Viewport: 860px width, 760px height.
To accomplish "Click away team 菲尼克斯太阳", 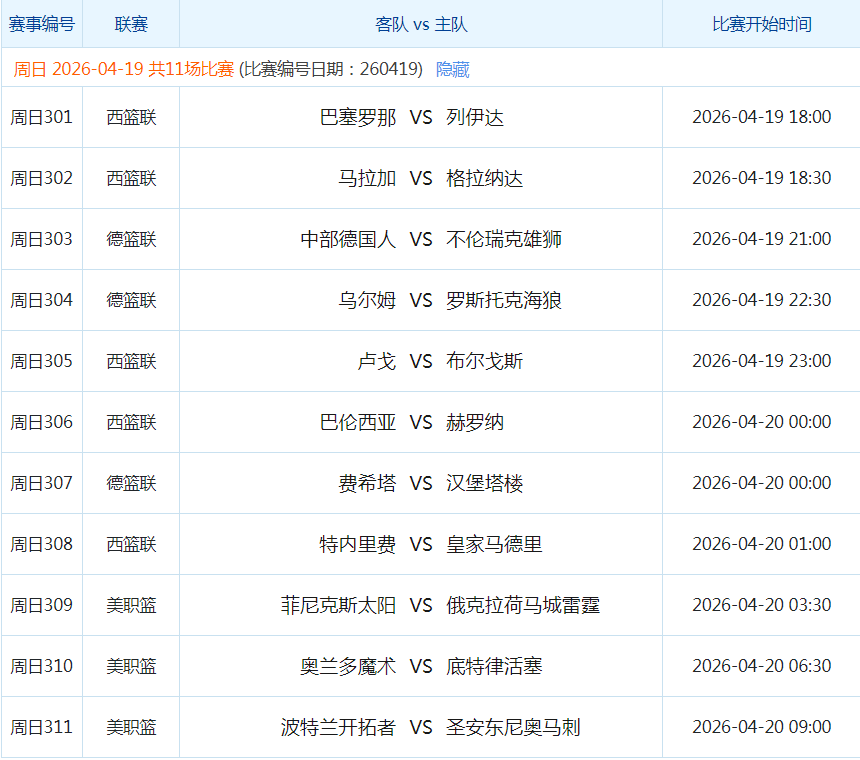I will point(338,605).
